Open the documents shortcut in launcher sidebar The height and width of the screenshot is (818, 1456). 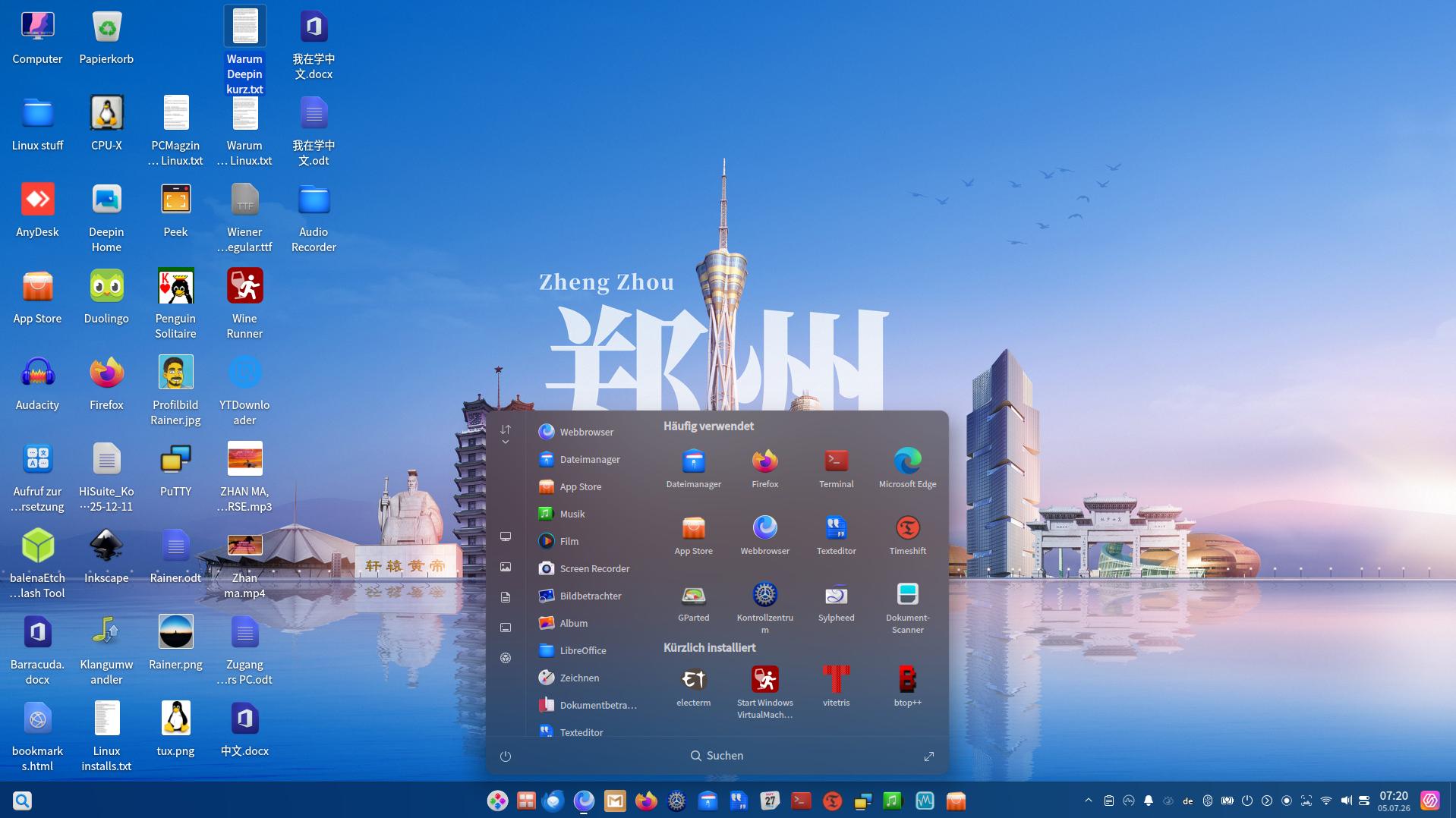[506, 597]
